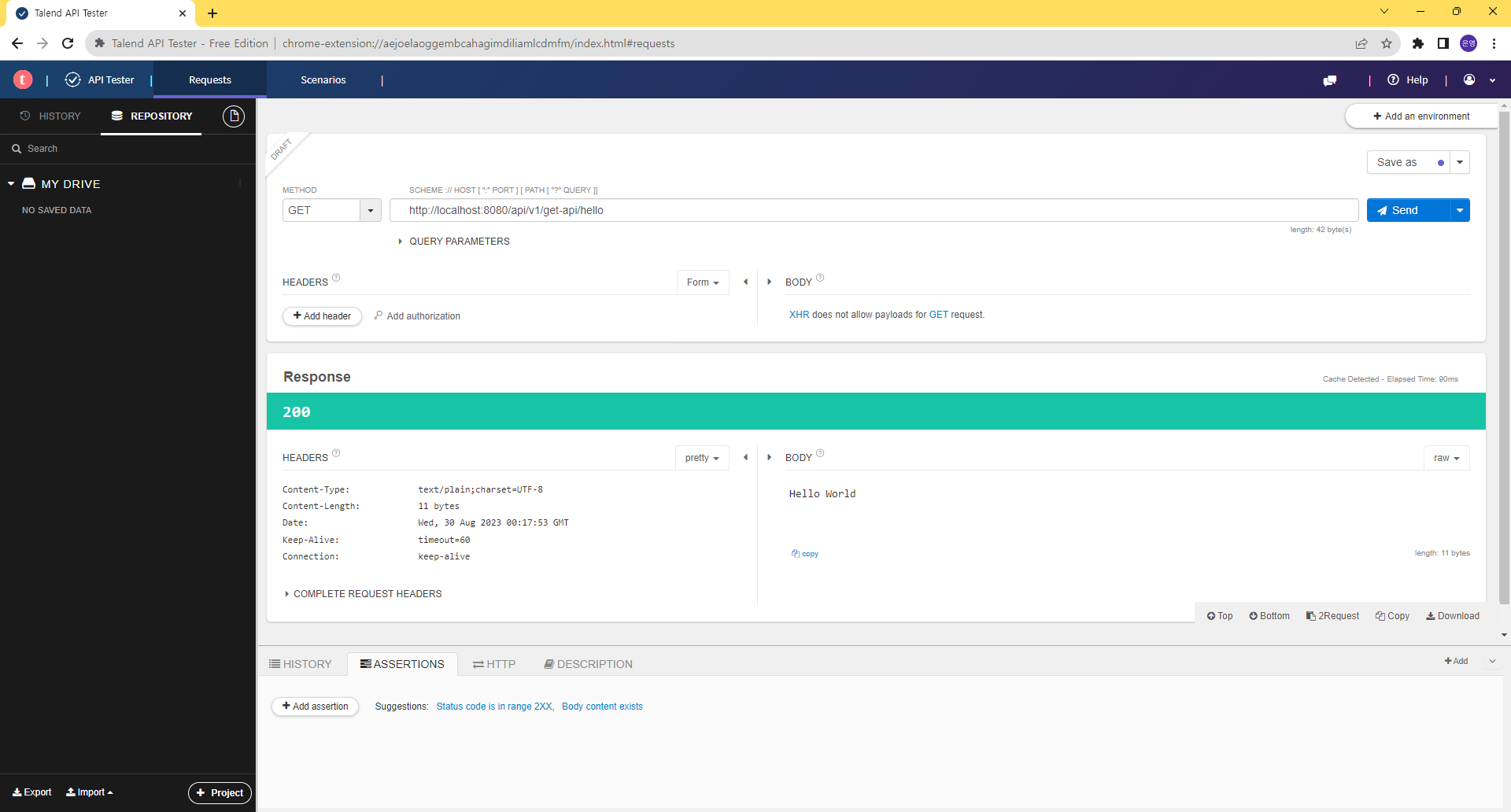Viewport: 1511px width, 812px height.
Task: Click the search magnifier icon
Action: click(x=17, y=149)
